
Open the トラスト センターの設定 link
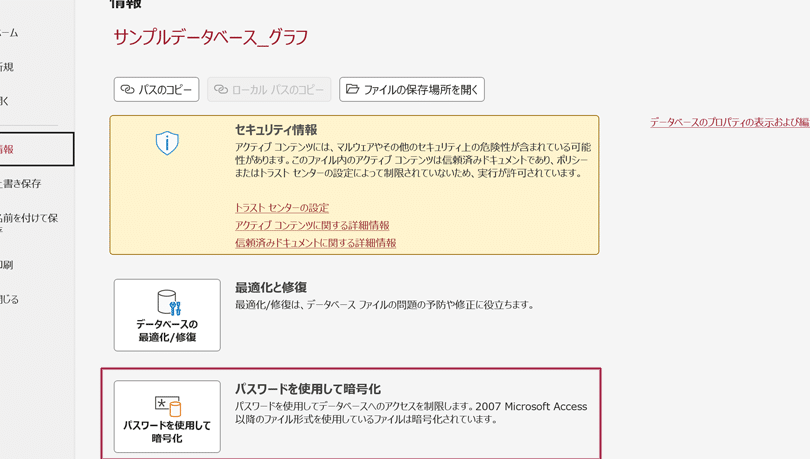click(281, 208)
